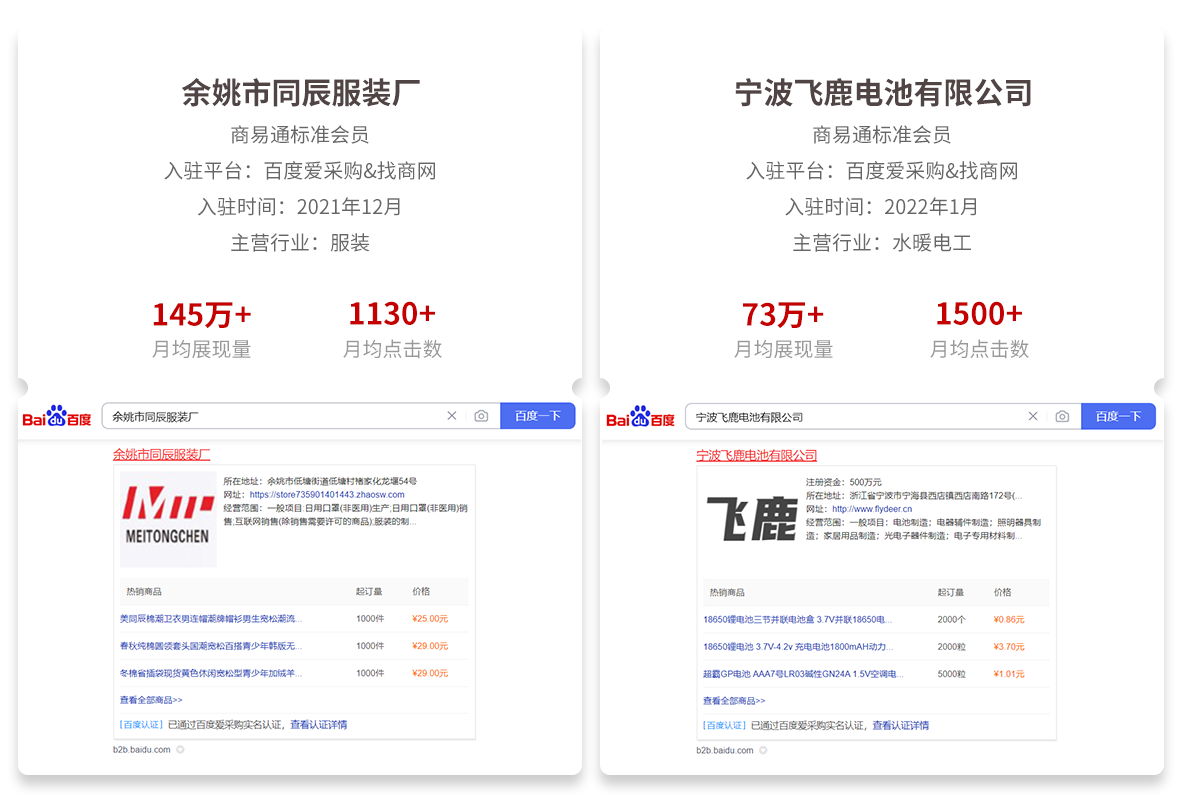Viewport: 1200px width, 800px height.
Task: Click the 飞鹿 company logo thumbnail
Action: [x=751, y=517]
